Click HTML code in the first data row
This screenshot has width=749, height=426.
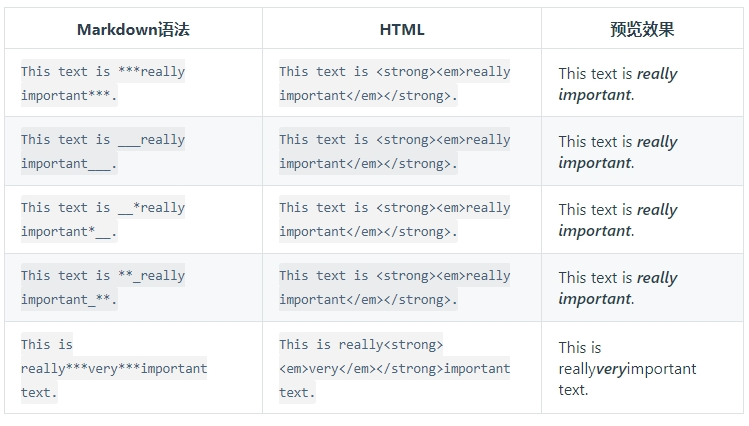[x=395, y=84]
